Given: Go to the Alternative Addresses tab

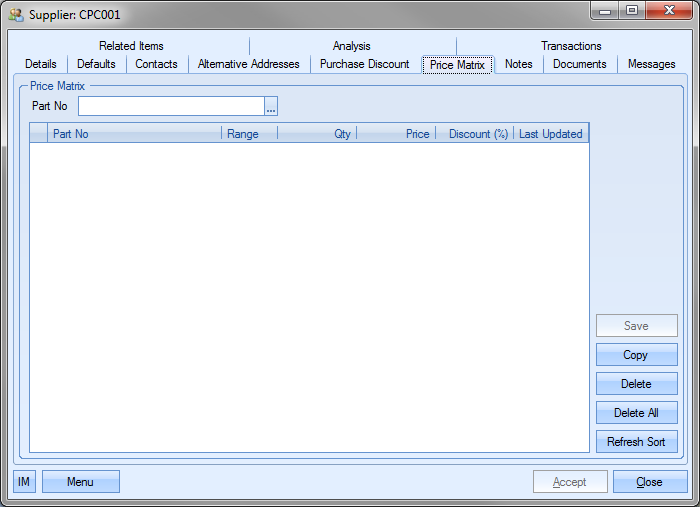Looking at the screenshot, I should 248,64.
